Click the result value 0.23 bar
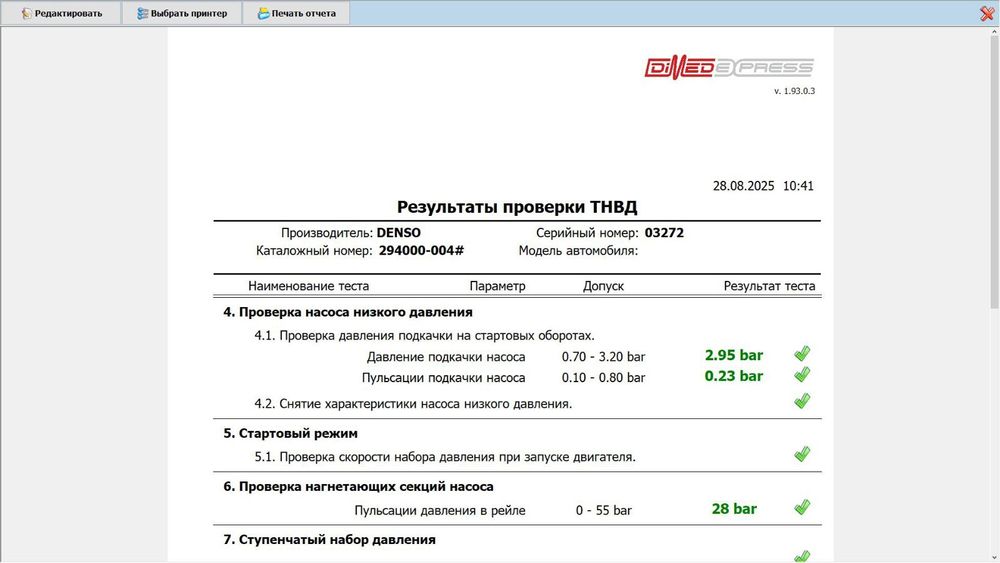 [x=734, y=376]
